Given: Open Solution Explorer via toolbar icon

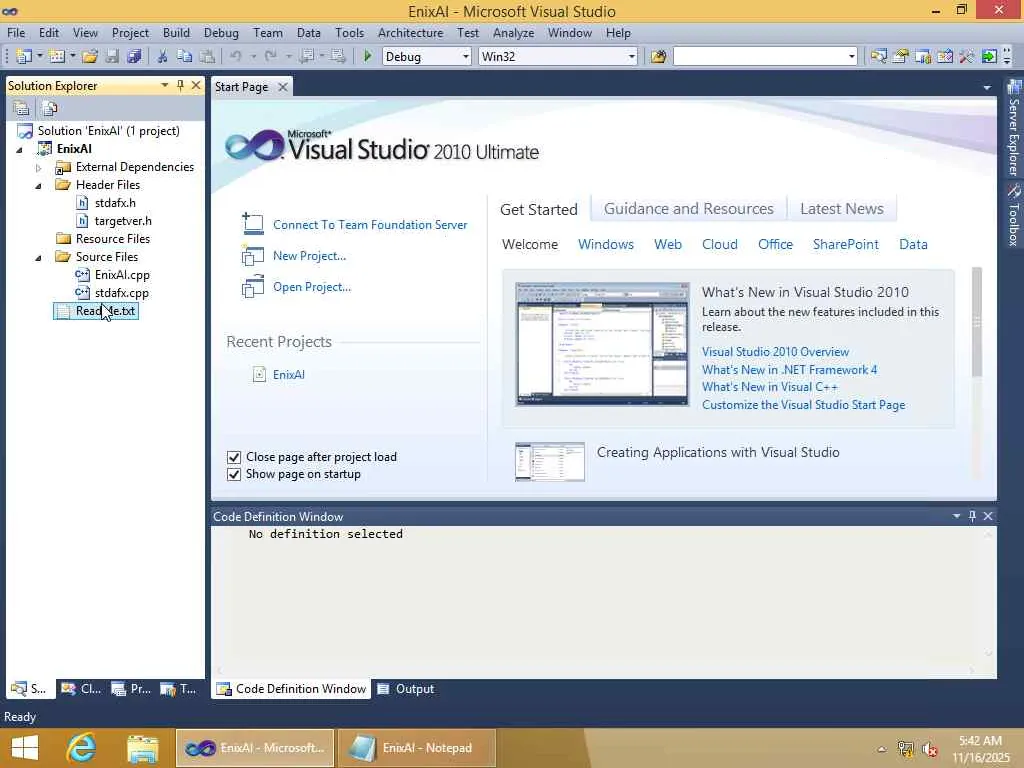Looking at the screenshot, I should click(878, 57).
